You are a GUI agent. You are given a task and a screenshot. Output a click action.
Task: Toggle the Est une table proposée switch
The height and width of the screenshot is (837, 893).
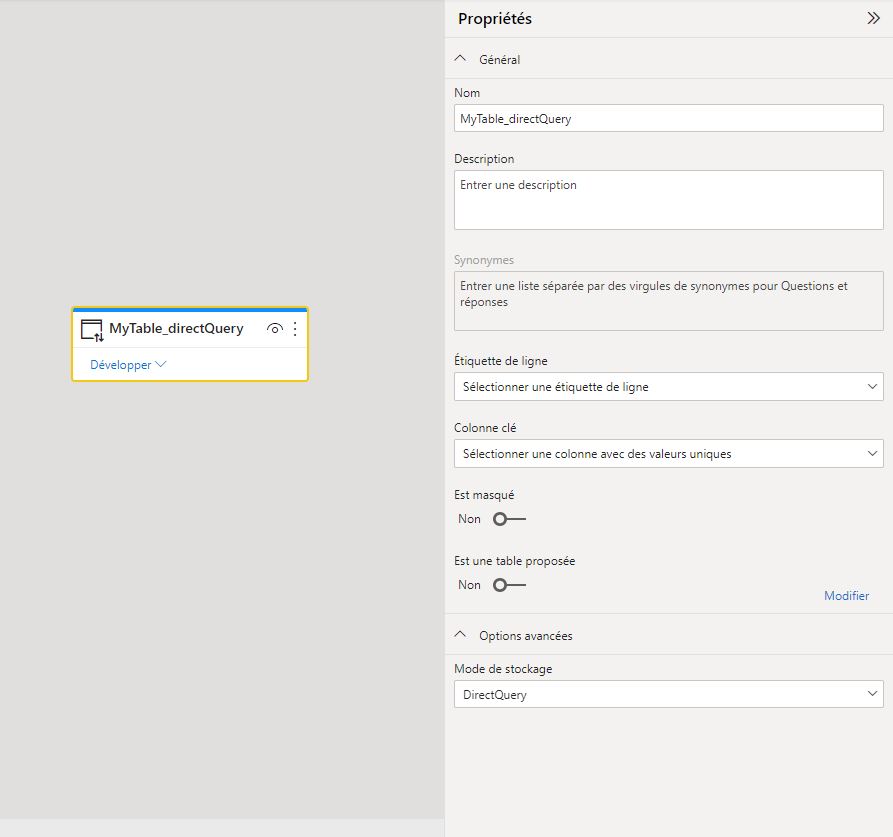click(x=509, y=585)
